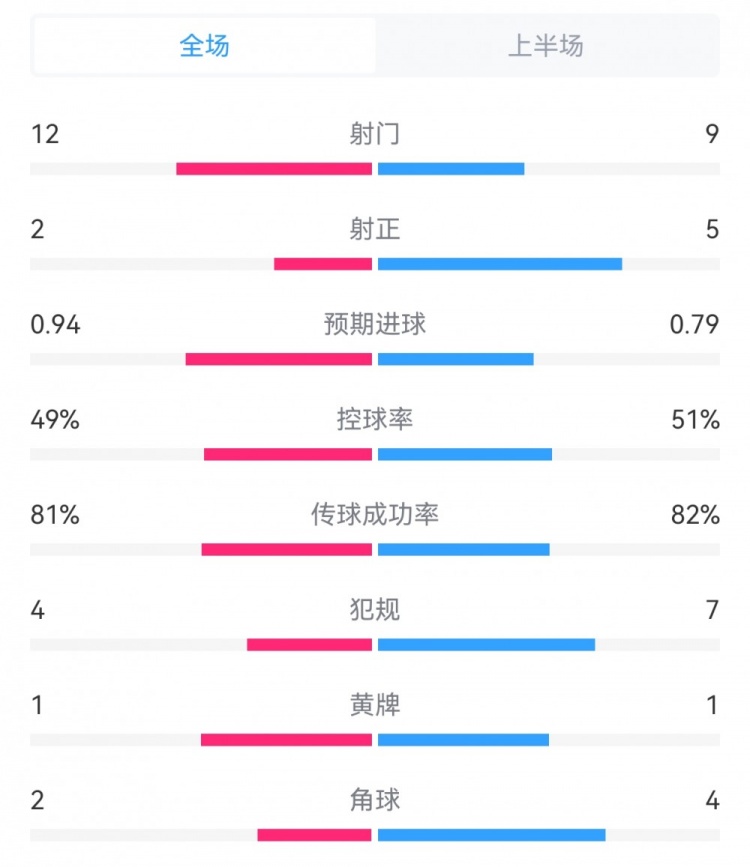Click the red 射门 bar

coord(274,169)
